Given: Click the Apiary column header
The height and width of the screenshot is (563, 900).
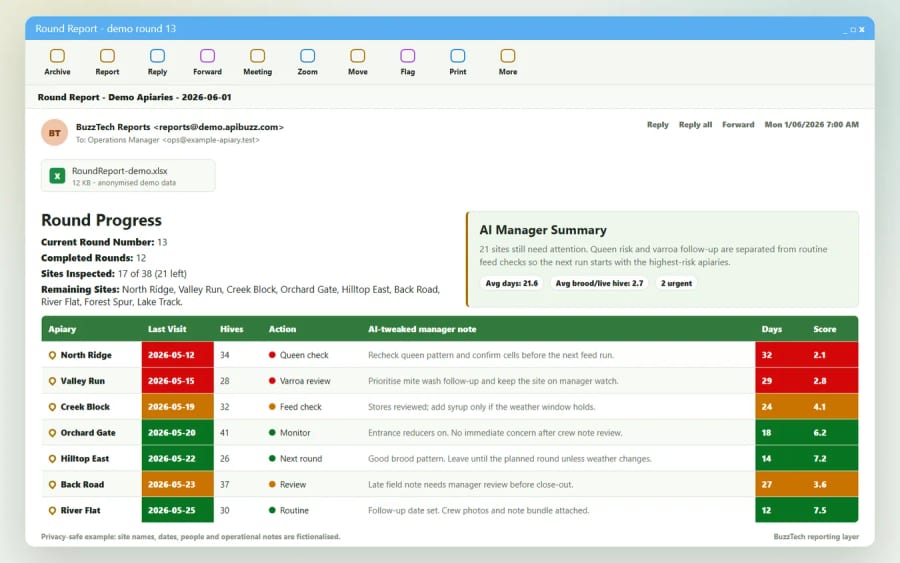Looking at the screenshot, I should click(62, 329).
